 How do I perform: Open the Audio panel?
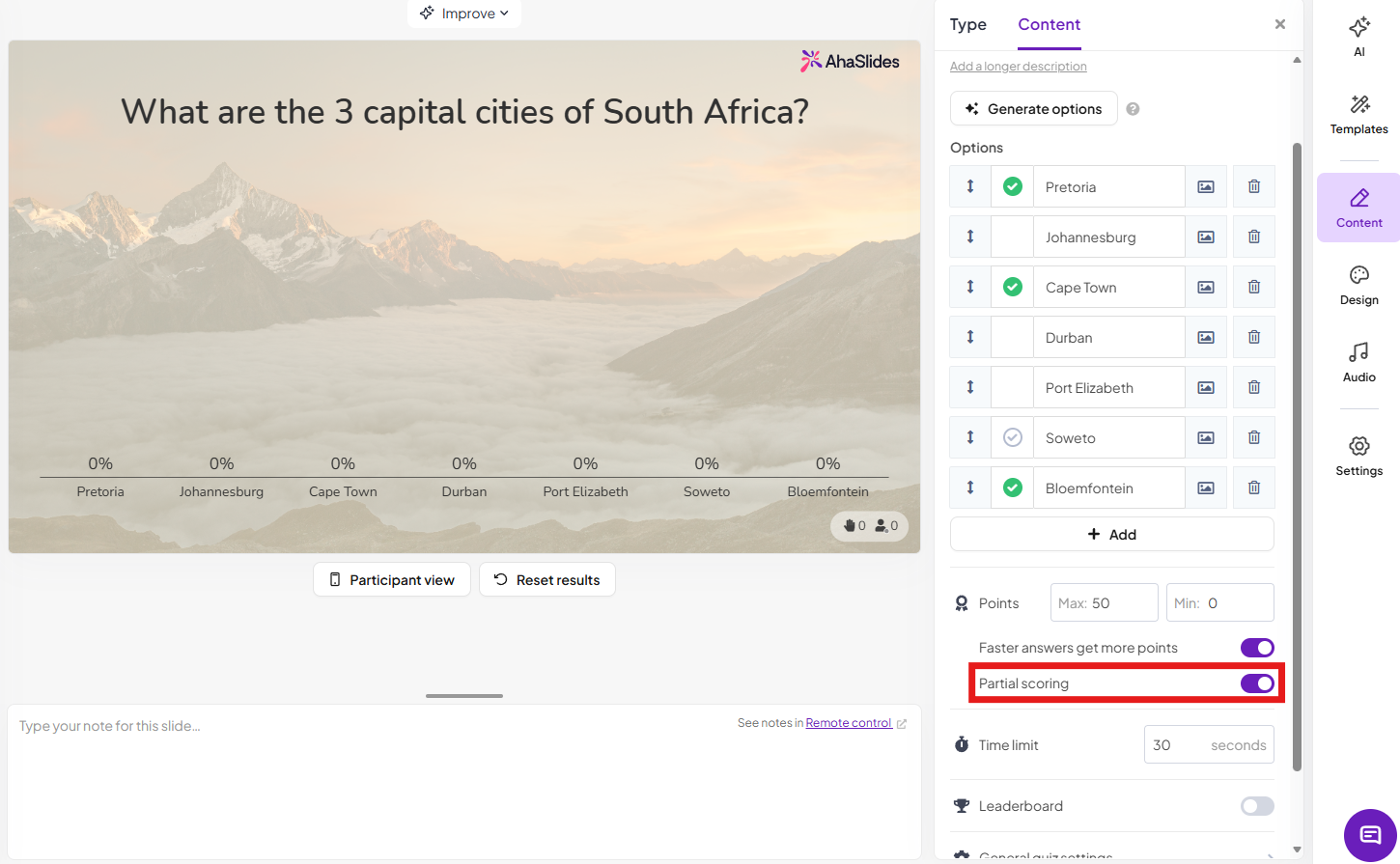(x=1358, y=363)
